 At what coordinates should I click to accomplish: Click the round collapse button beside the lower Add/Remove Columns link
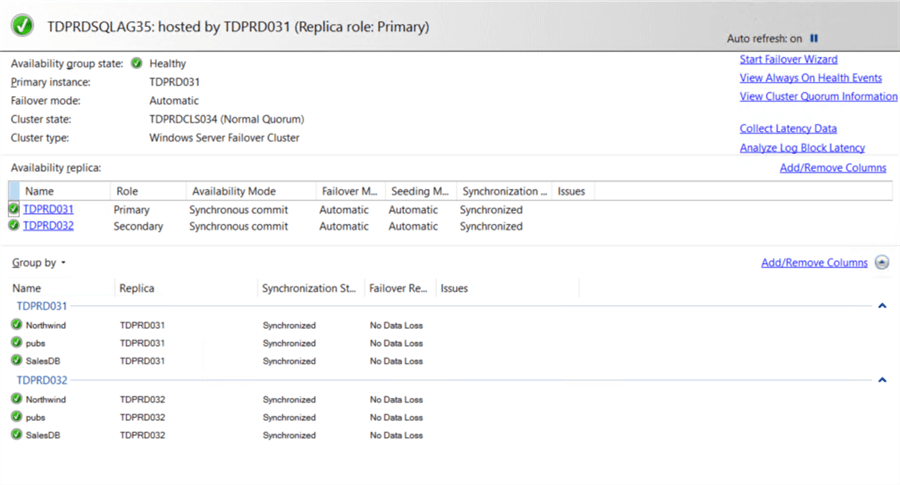(882, 262)
